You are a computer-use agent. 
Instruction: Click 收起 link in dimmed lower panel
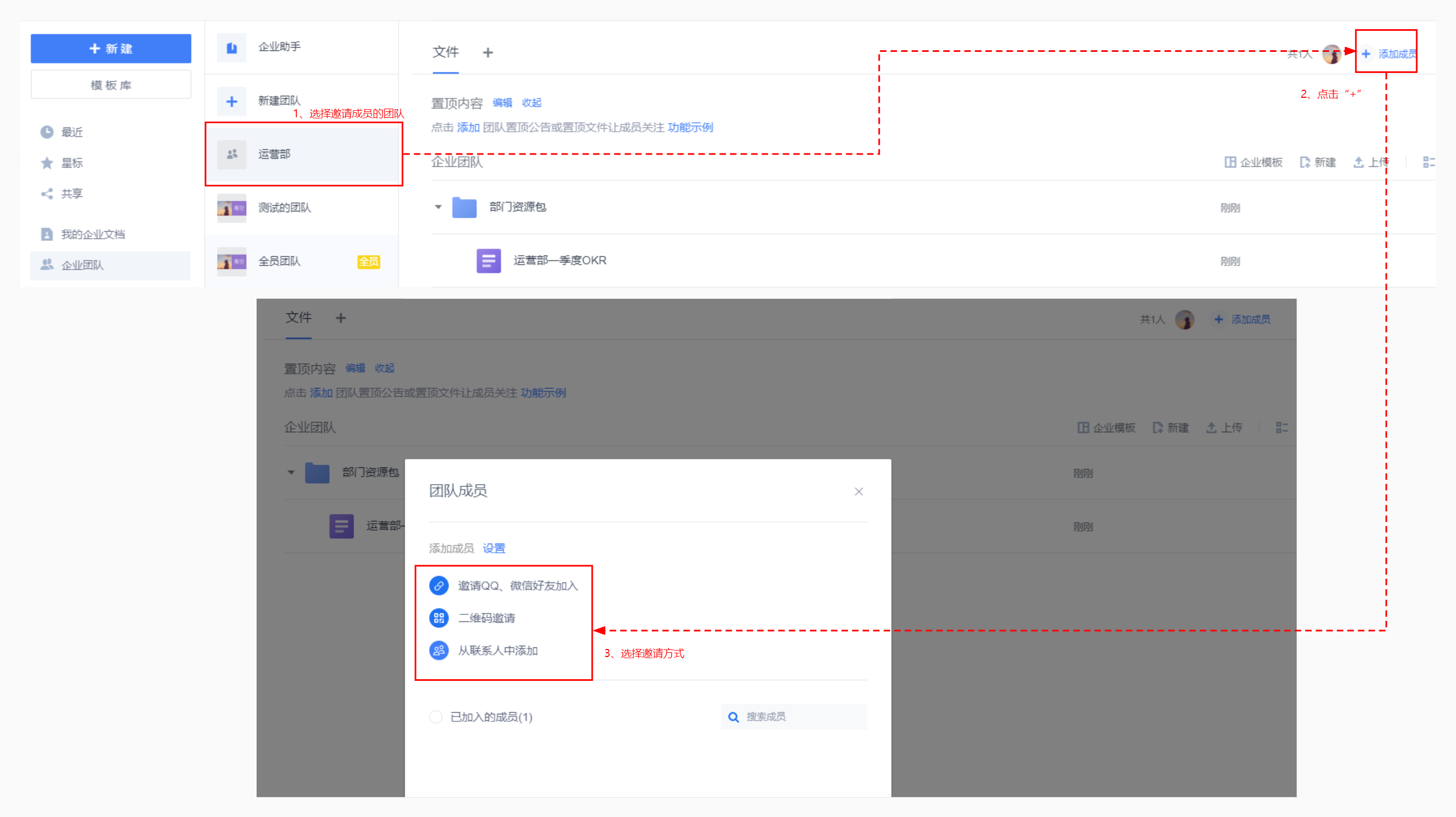[384, 368]
